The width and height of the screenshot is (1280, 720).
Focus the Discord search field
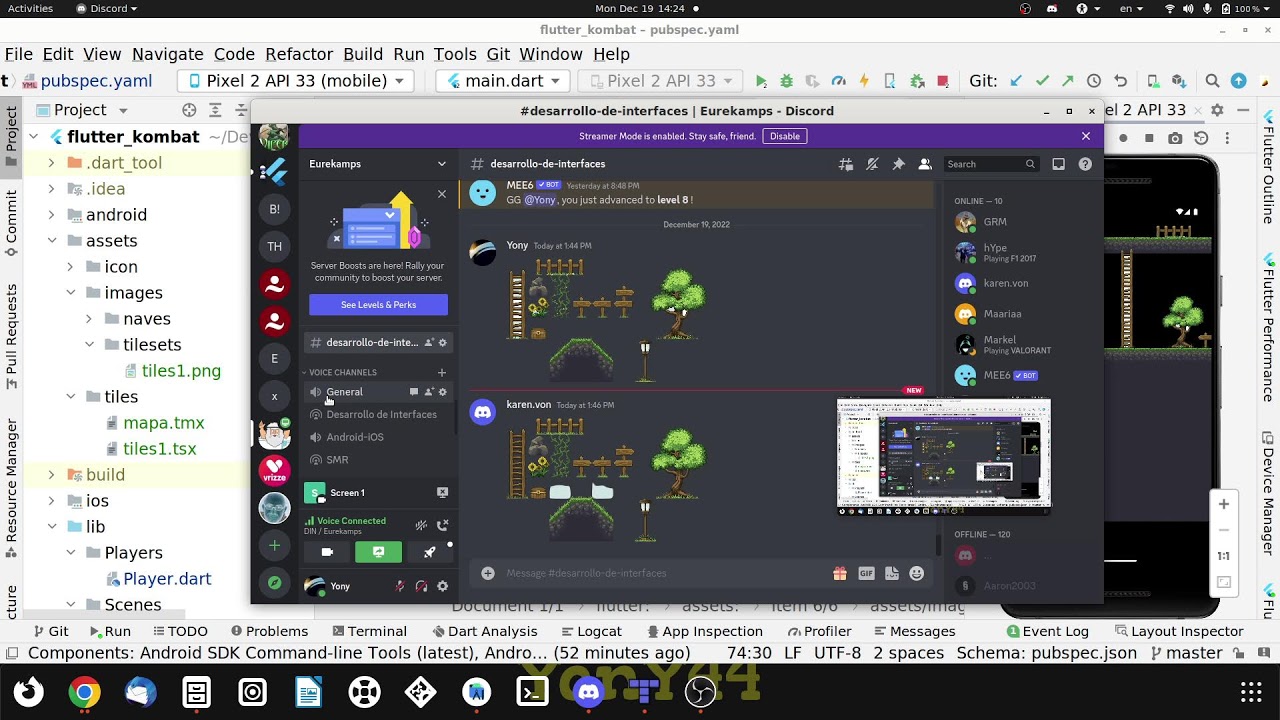pos(991,164)
